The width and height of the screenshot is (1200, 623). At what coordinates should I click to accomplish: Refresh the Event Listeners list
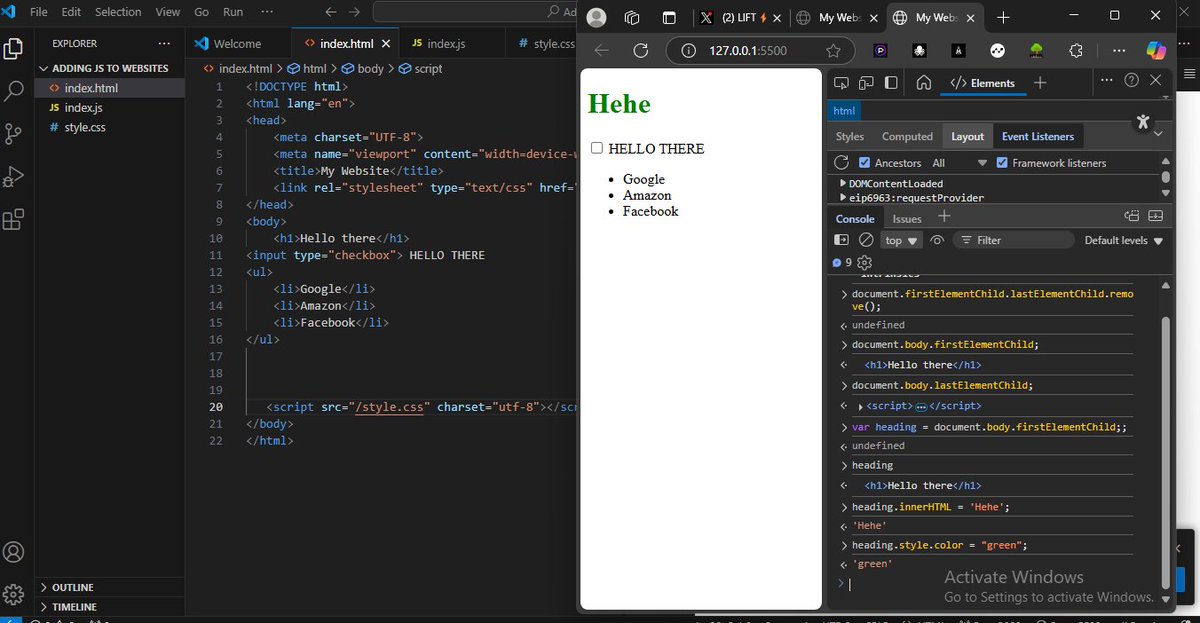click(x=841, y=162)
